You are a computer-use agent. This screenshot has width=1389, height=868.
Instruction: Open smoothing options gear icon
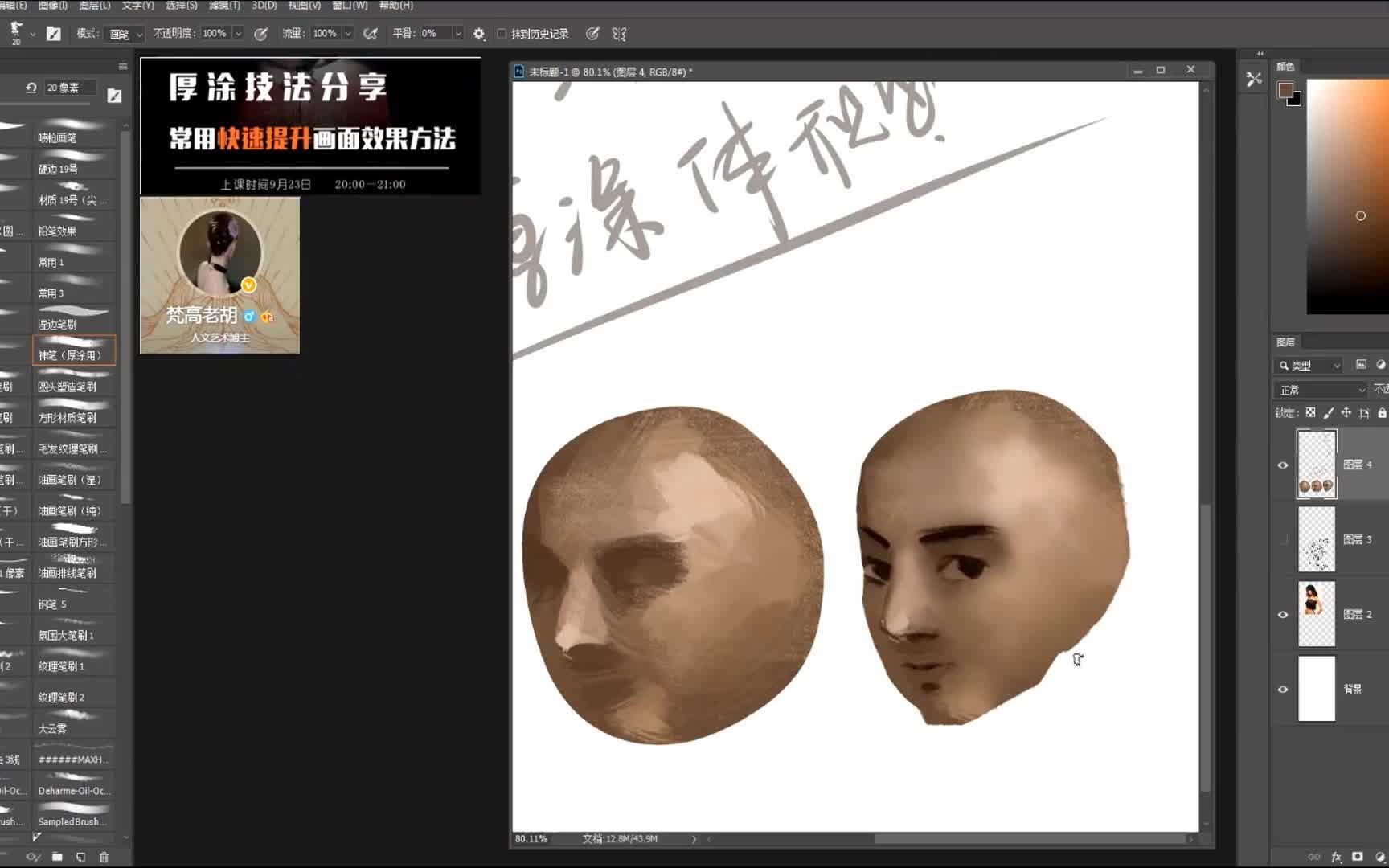pos(479,34)
